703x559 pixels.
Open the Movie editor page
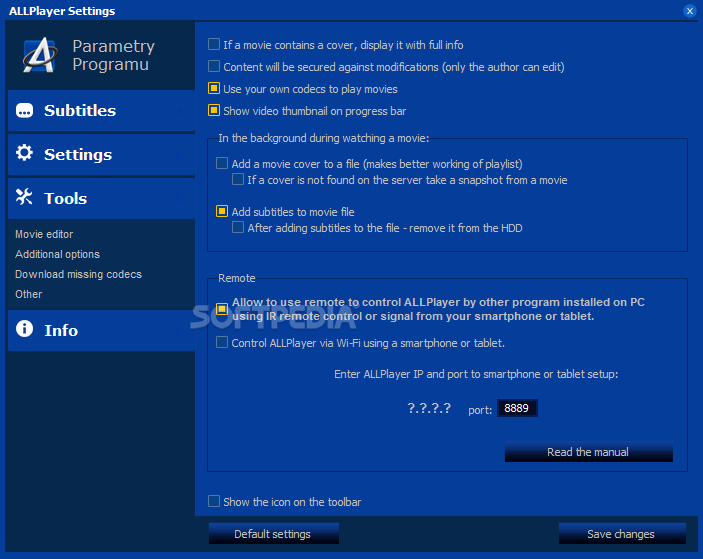pos(44,234)
